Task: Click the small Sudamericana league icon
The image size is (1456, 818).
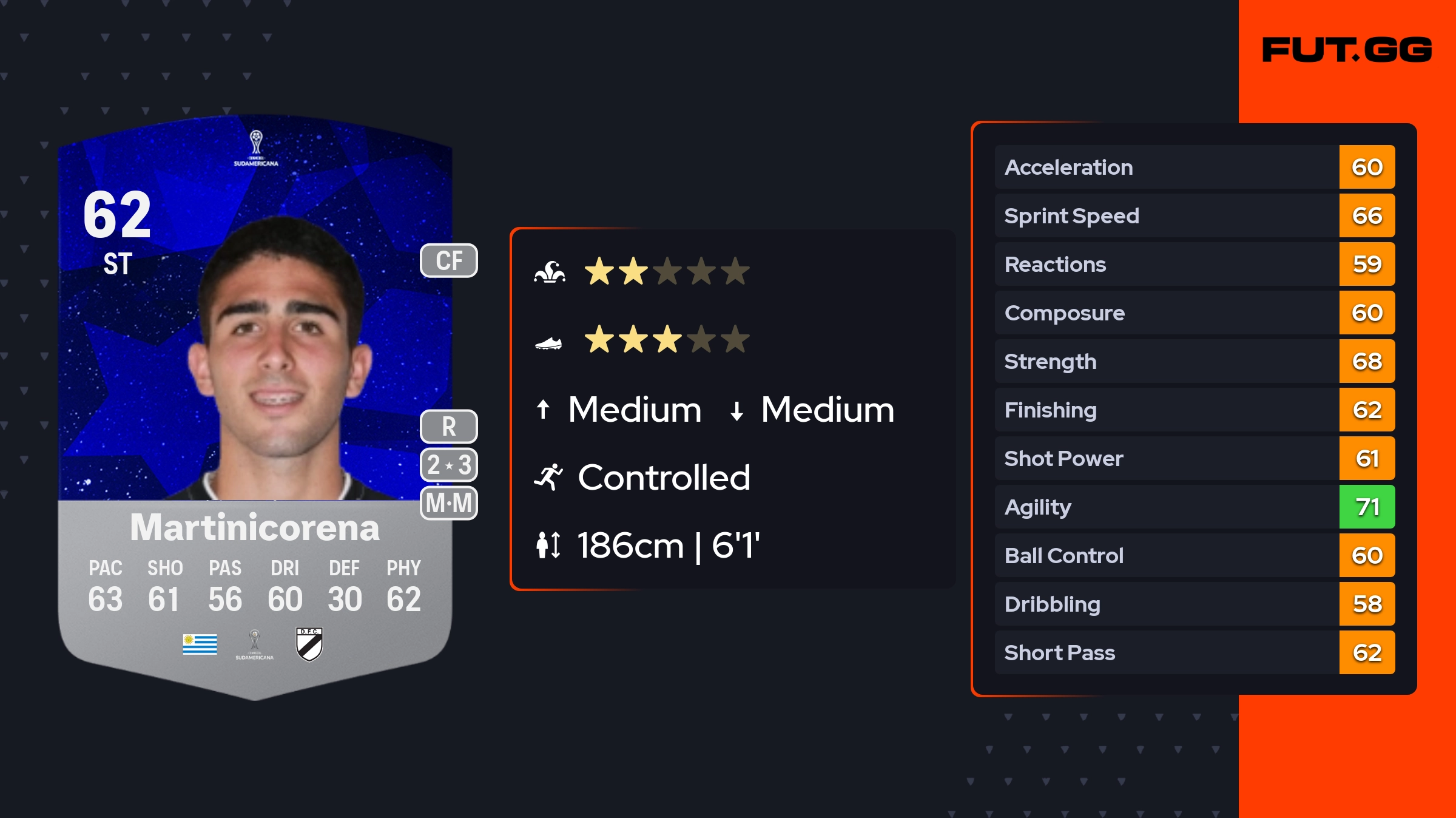Action: coord(254,644)
